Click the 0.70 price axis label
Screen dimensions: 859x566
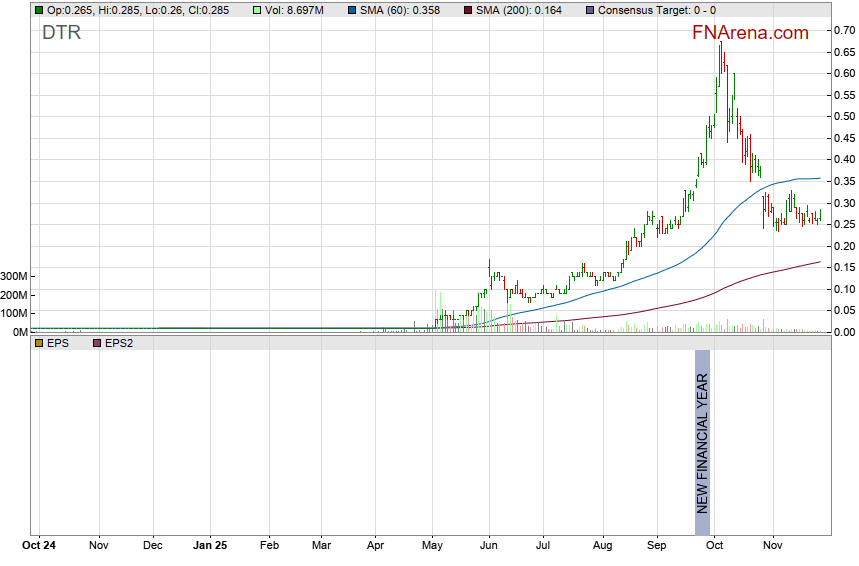[x=844, y=30]
